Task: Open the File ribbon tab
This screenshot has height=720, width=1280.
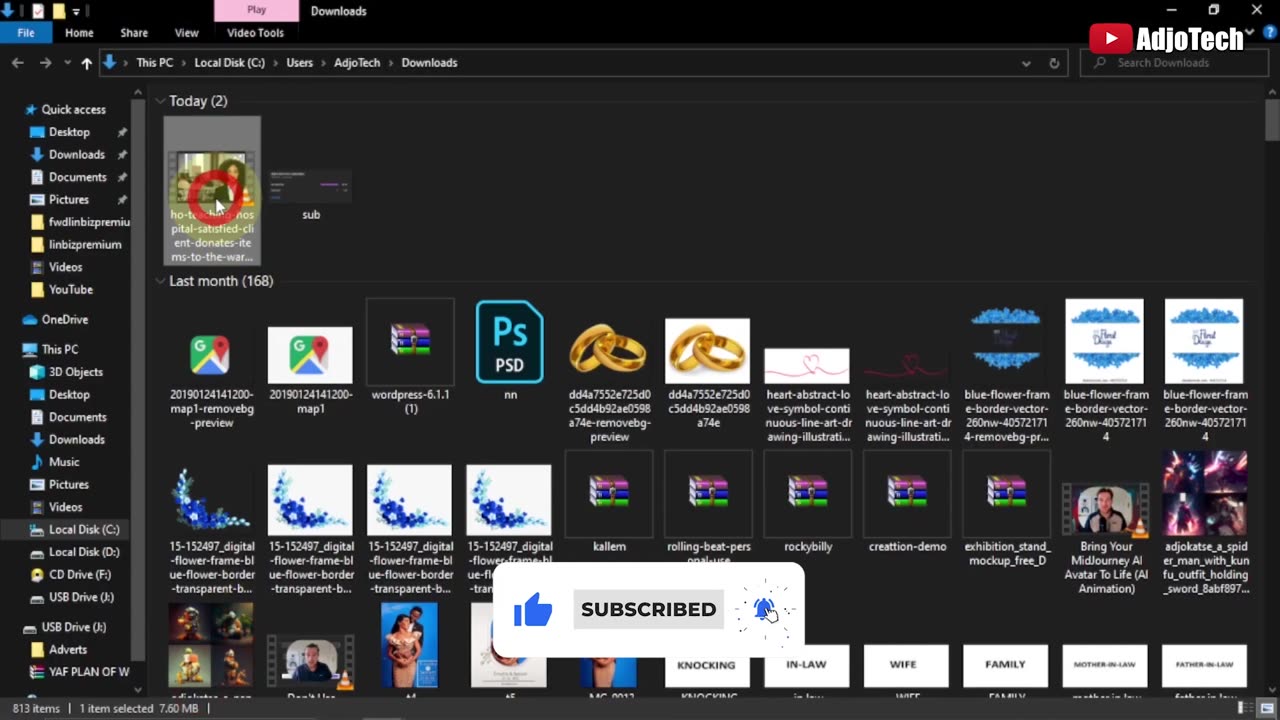Action: (x=26, y=33)
